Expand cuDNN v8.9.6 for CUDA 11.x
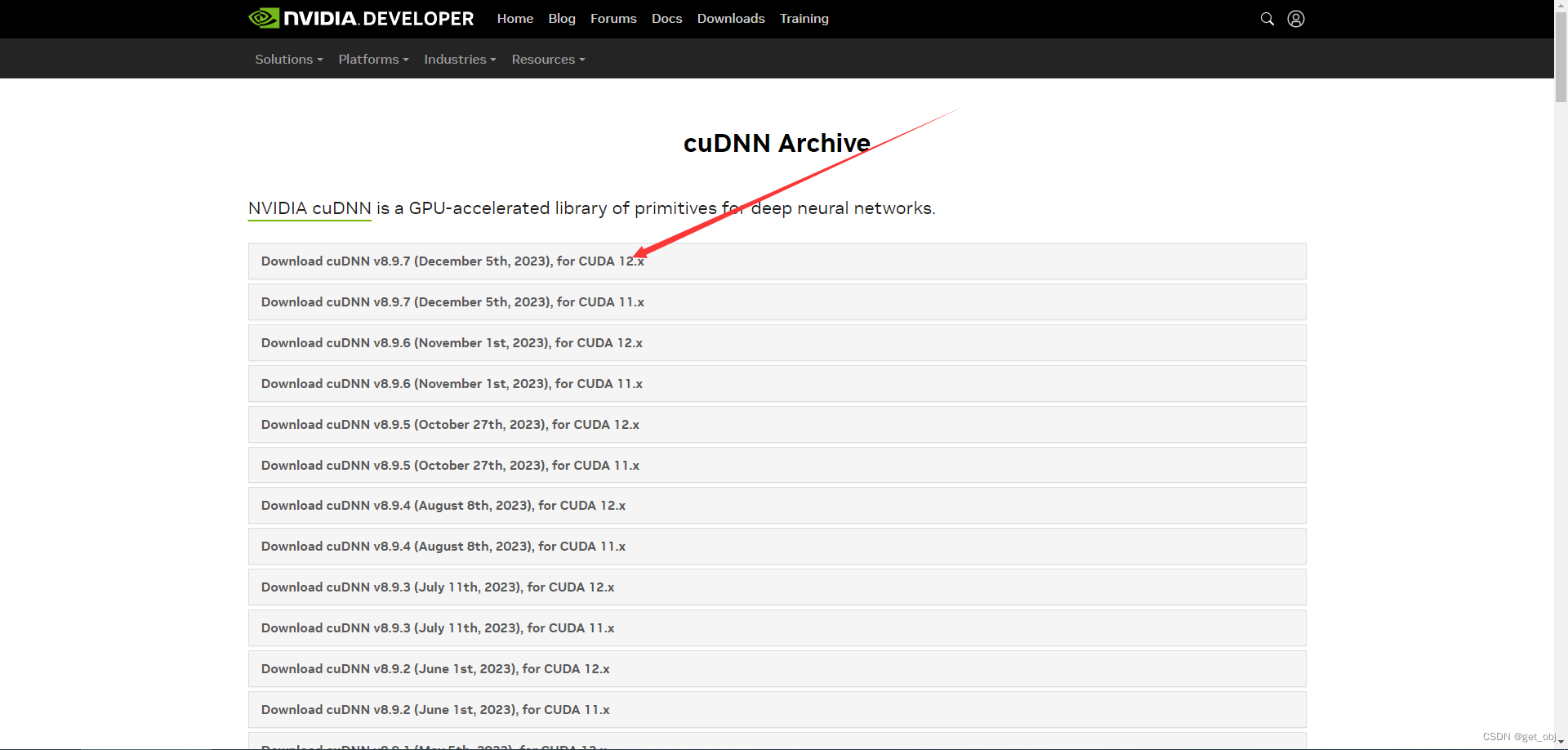Viewport: 1568px width, 750px height. click(777, 384)
